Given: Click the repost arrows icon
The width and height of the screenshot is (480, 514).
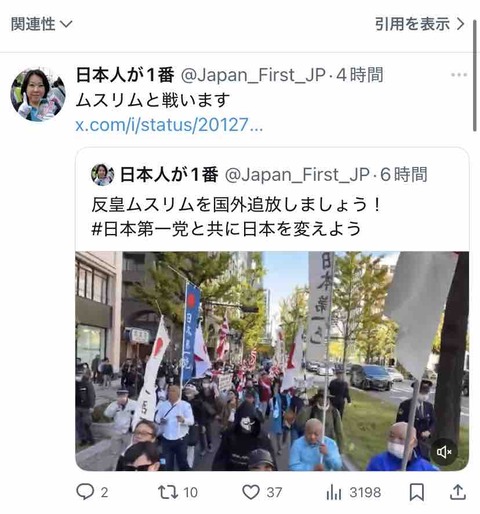Looking at the screenshot, I should 168,492.
